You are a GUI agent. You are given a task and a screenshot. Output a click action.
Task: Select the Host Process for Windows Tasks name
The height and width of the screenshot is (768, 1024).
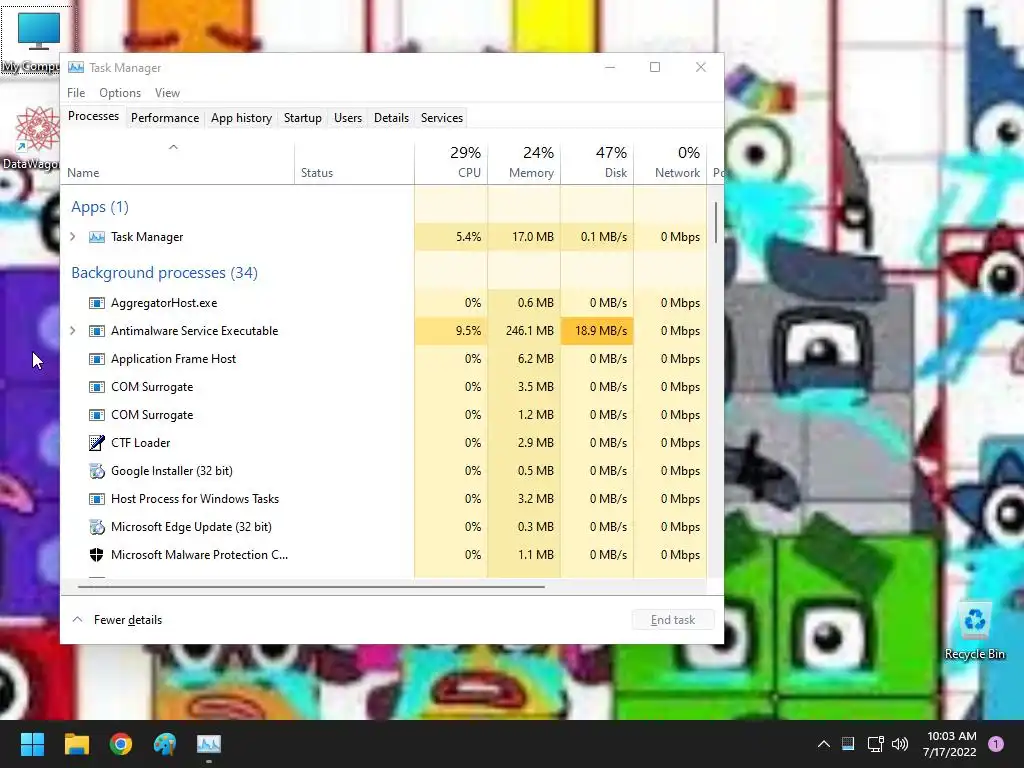pos(195,499)
